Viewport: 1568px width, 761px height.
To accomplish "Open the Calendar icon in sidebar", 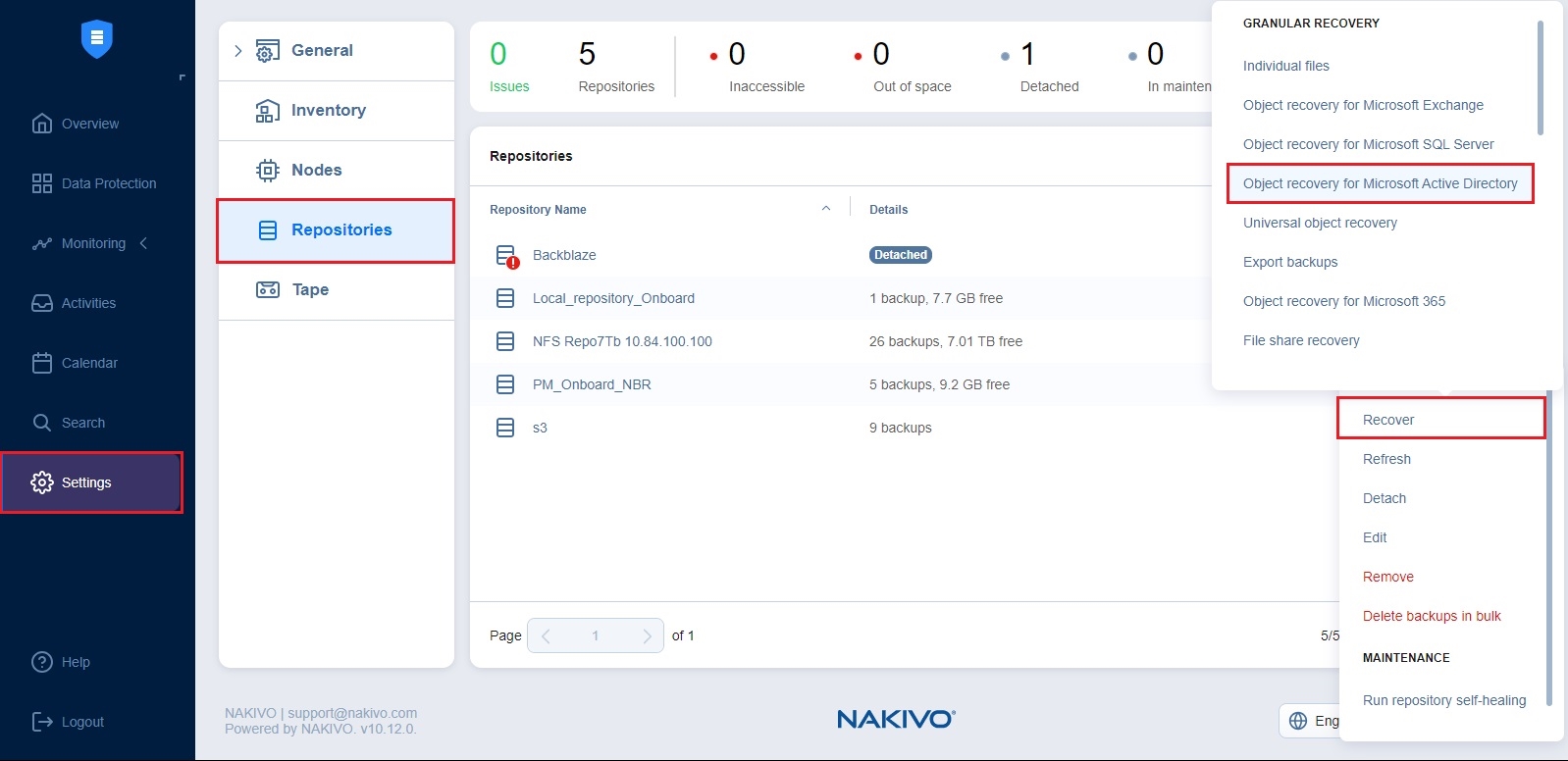I will pyautogui.click(x=42, y=363).
